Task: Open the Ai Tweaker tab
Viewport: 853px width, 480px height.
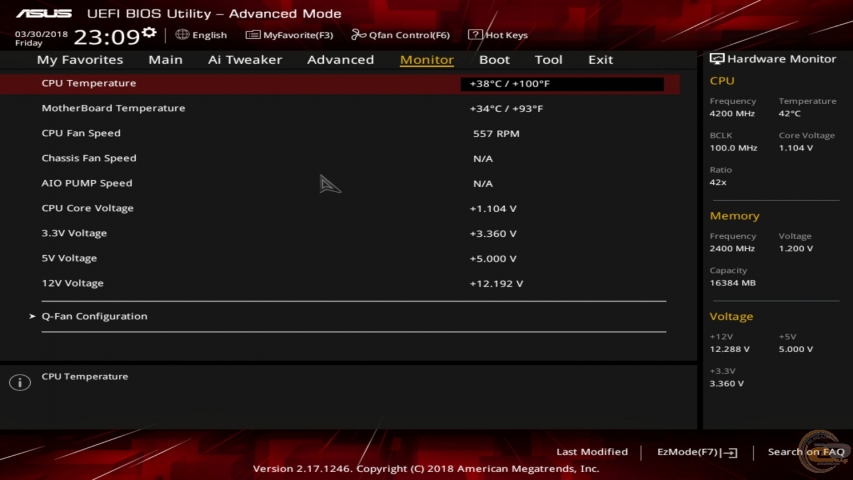Action: click(x=245, y=60)
